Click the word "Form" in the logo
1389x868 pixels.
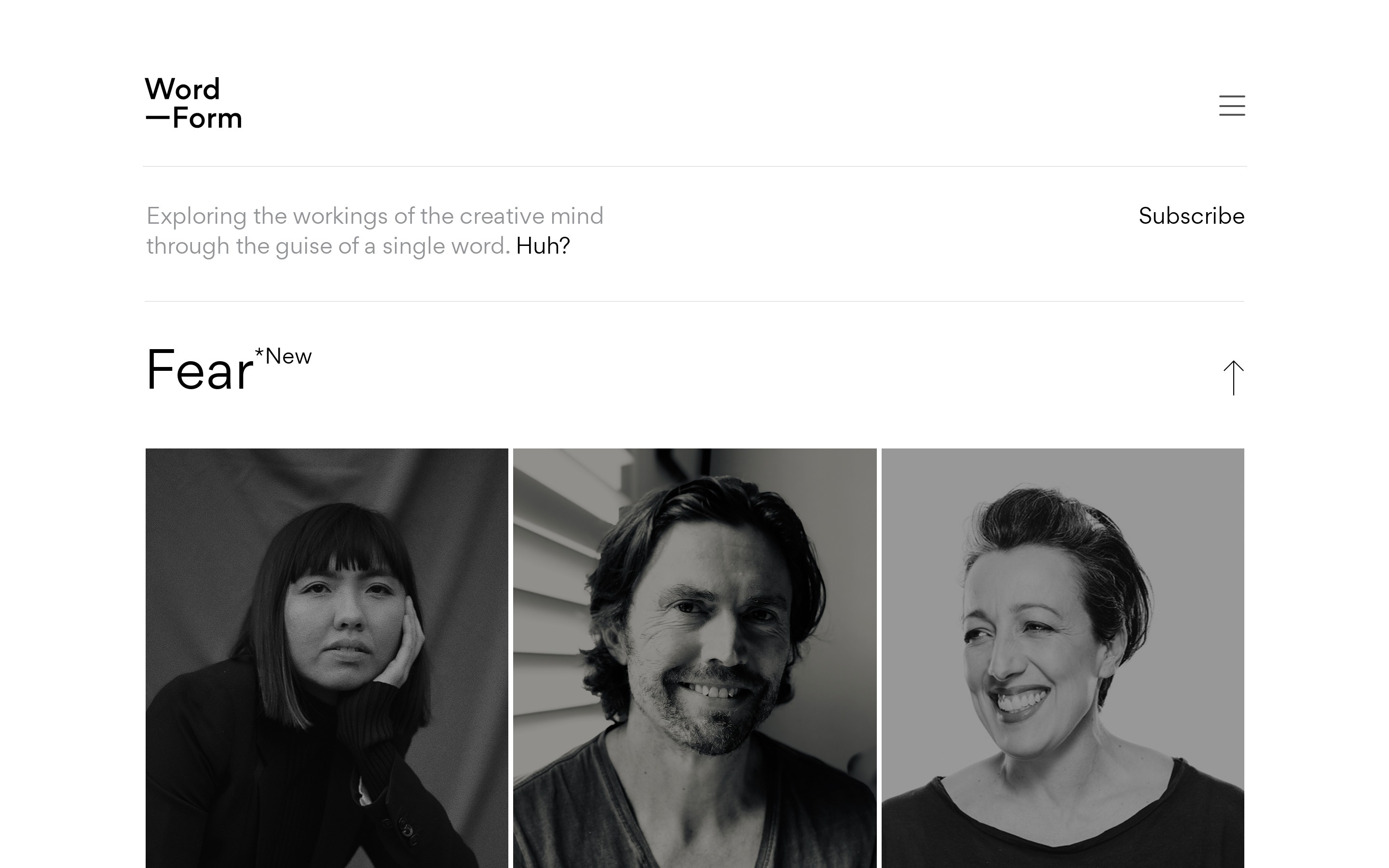point(207,118)
